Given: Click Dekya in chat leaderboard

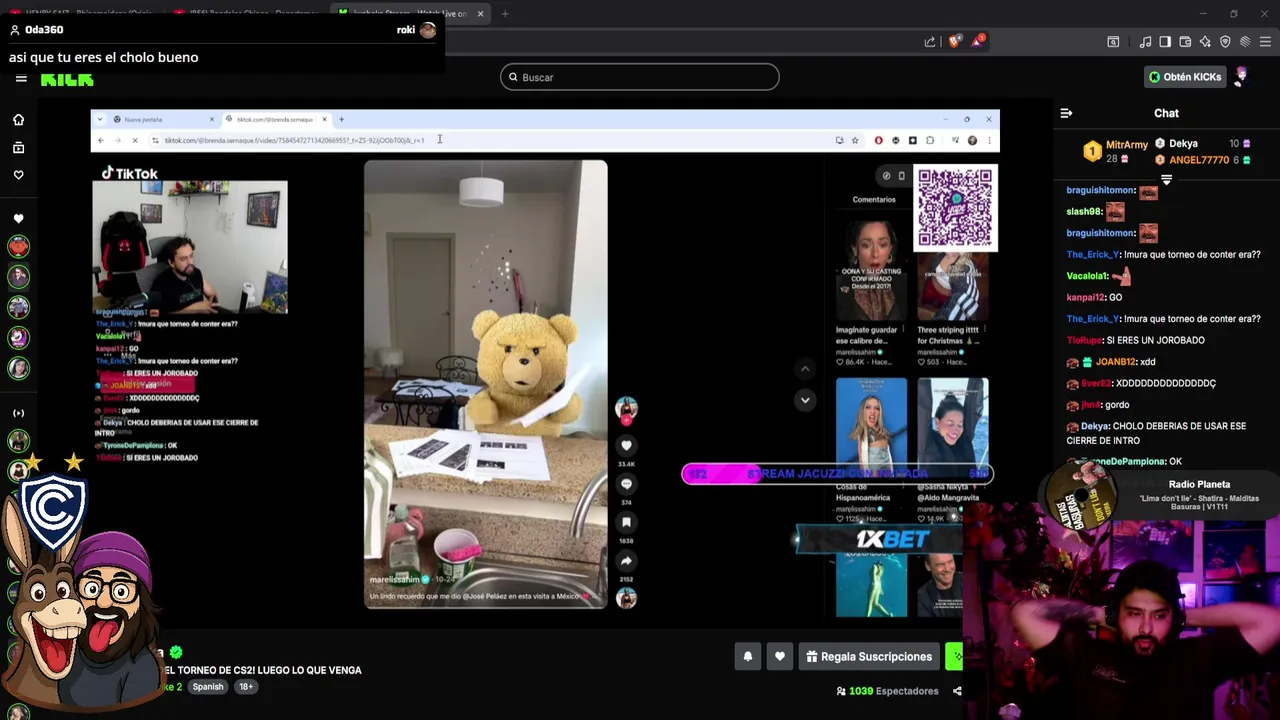Looking at the screenshot, I should coord(1183,144).
